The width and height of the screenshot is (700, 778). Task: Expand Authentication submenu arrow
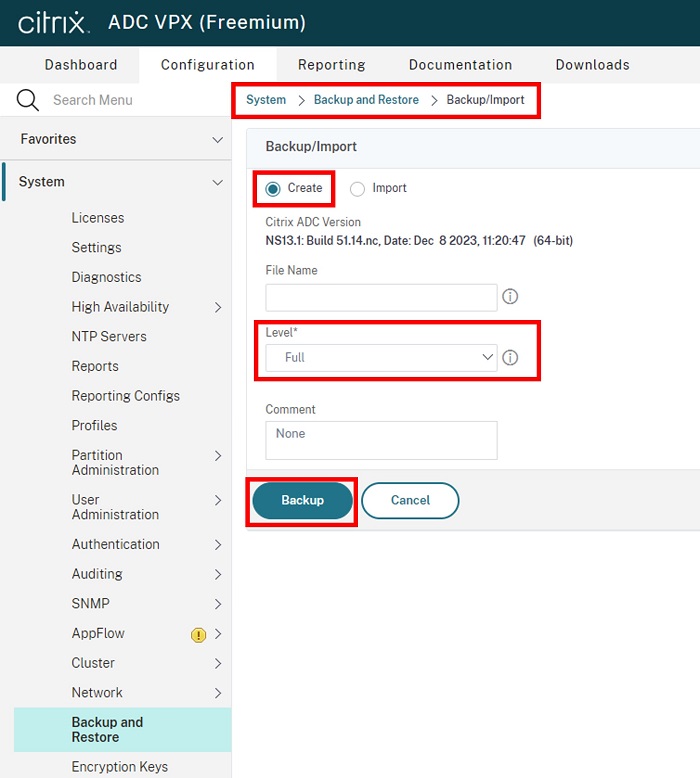[218, 545]
